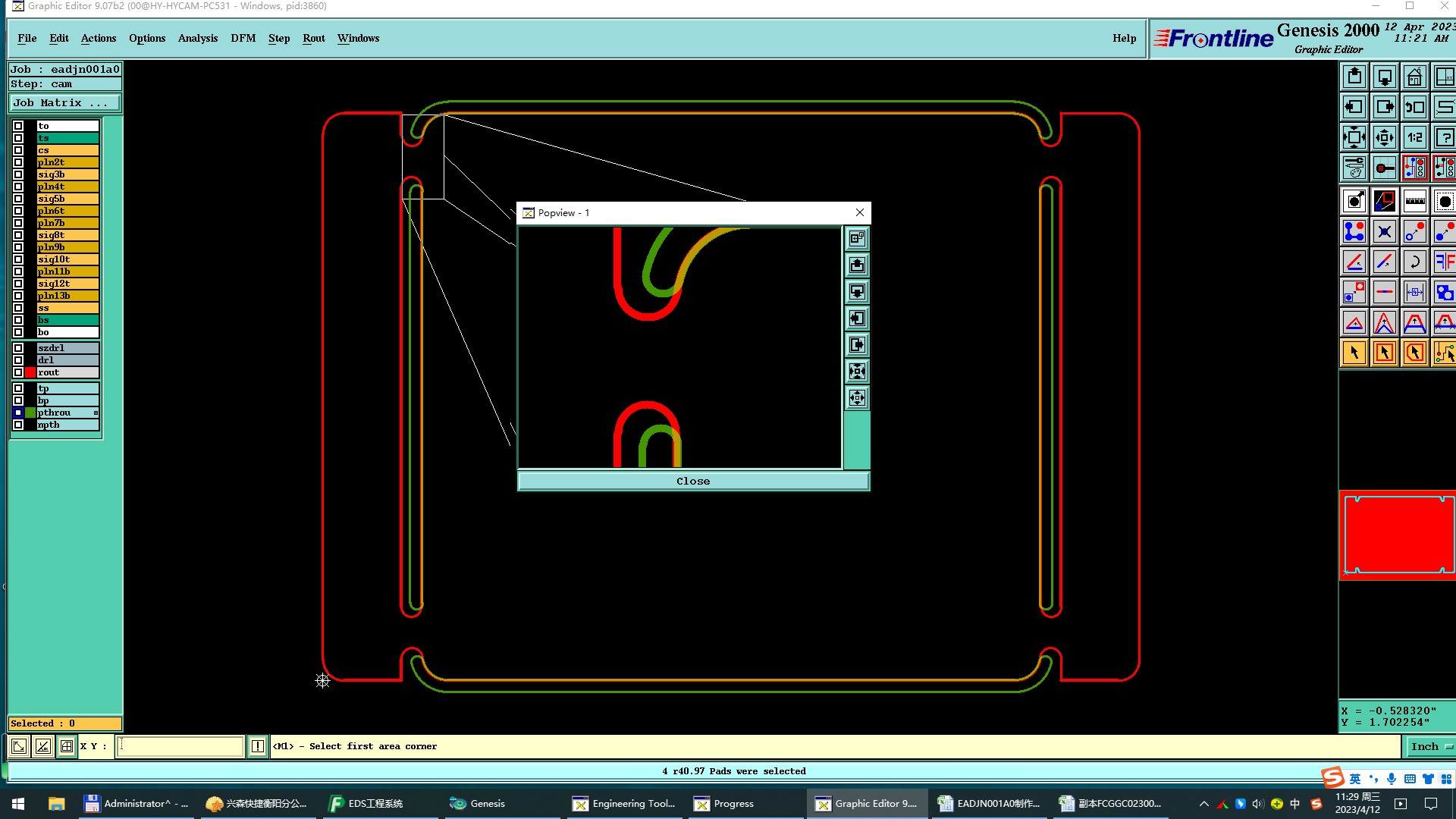Screen dimensions: 1456x819
Task: Click the red rout layer color swatch
Action: [30, 372]
